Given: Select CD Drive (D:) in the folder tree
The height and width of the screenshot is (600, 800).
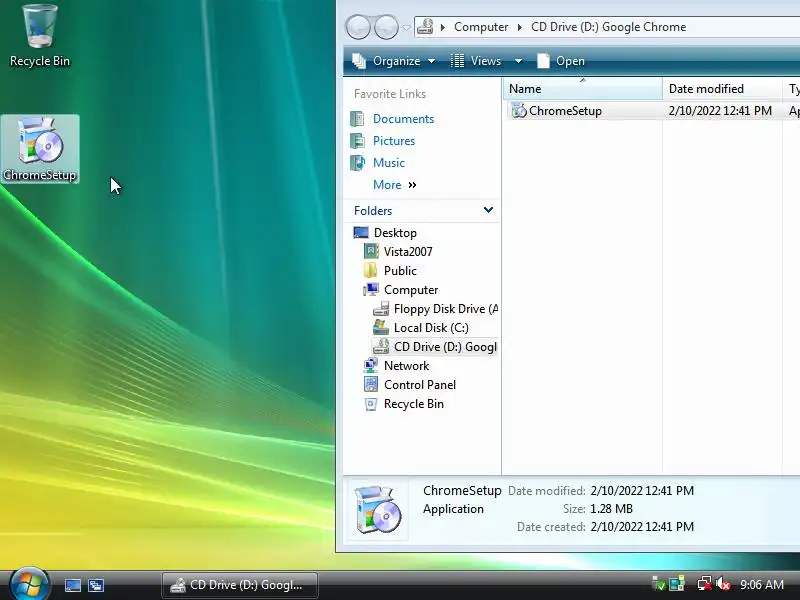Looking at the screenshot, I should [445, 346].
